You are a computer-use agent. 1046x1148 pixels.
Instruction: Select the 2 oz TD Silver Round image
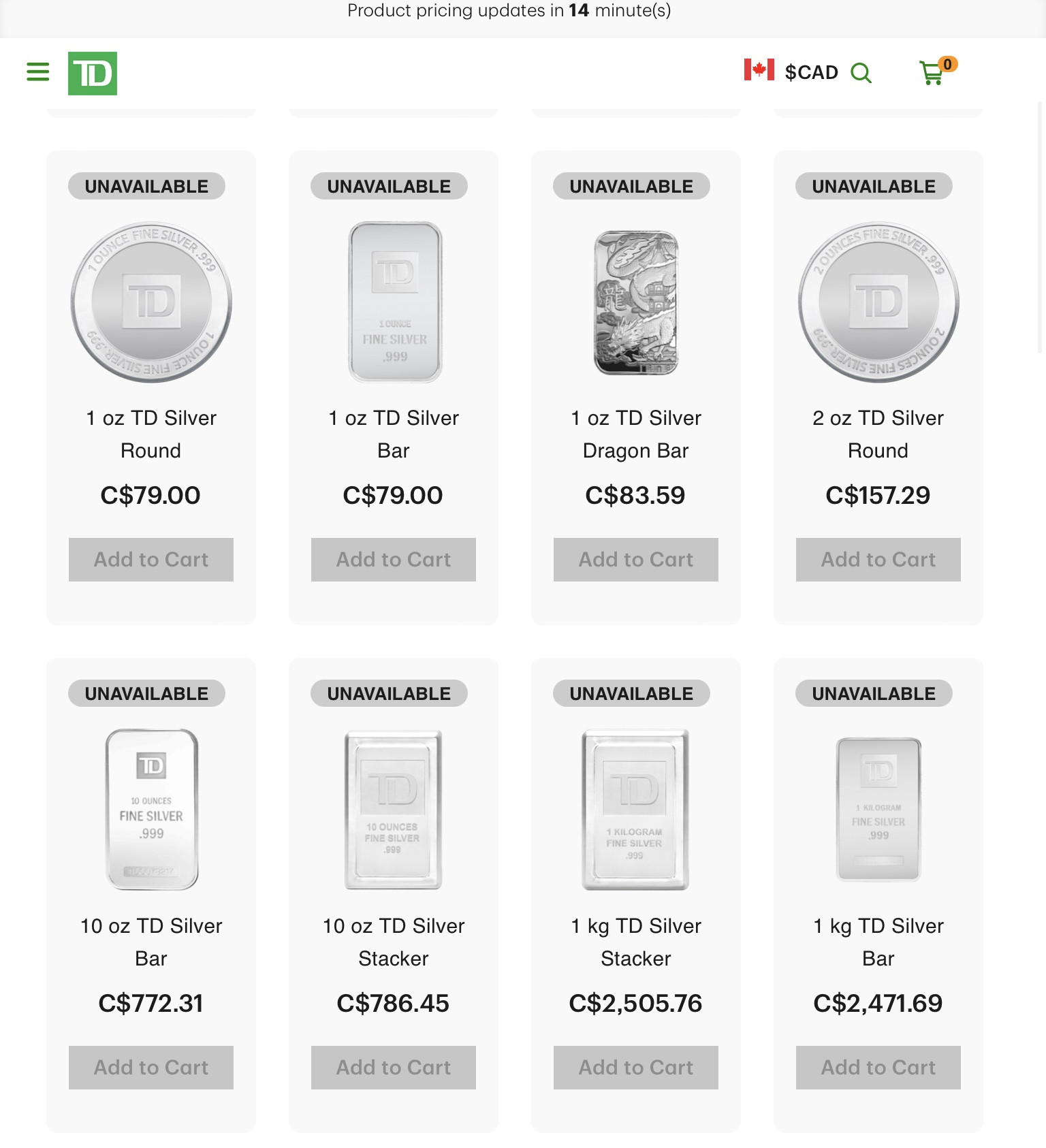point(878,302)
